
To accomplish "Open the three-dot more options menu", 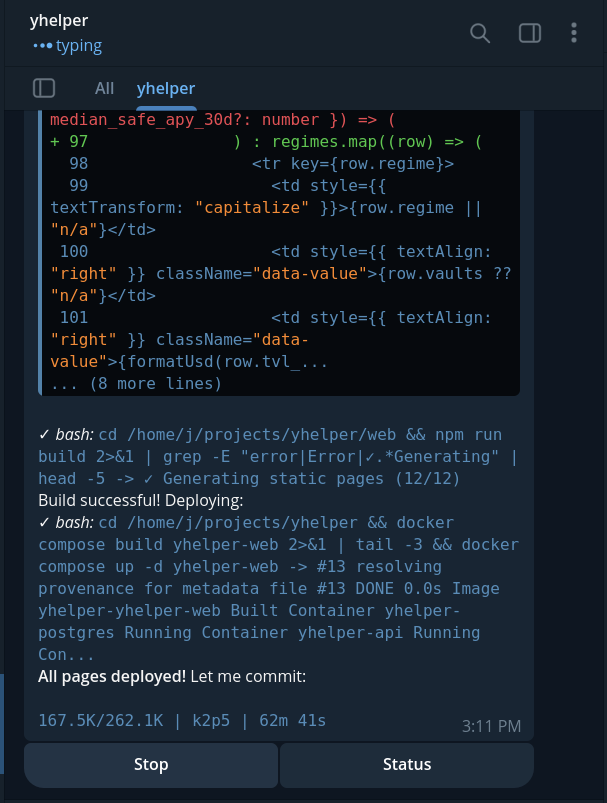I will coord(574,33).
